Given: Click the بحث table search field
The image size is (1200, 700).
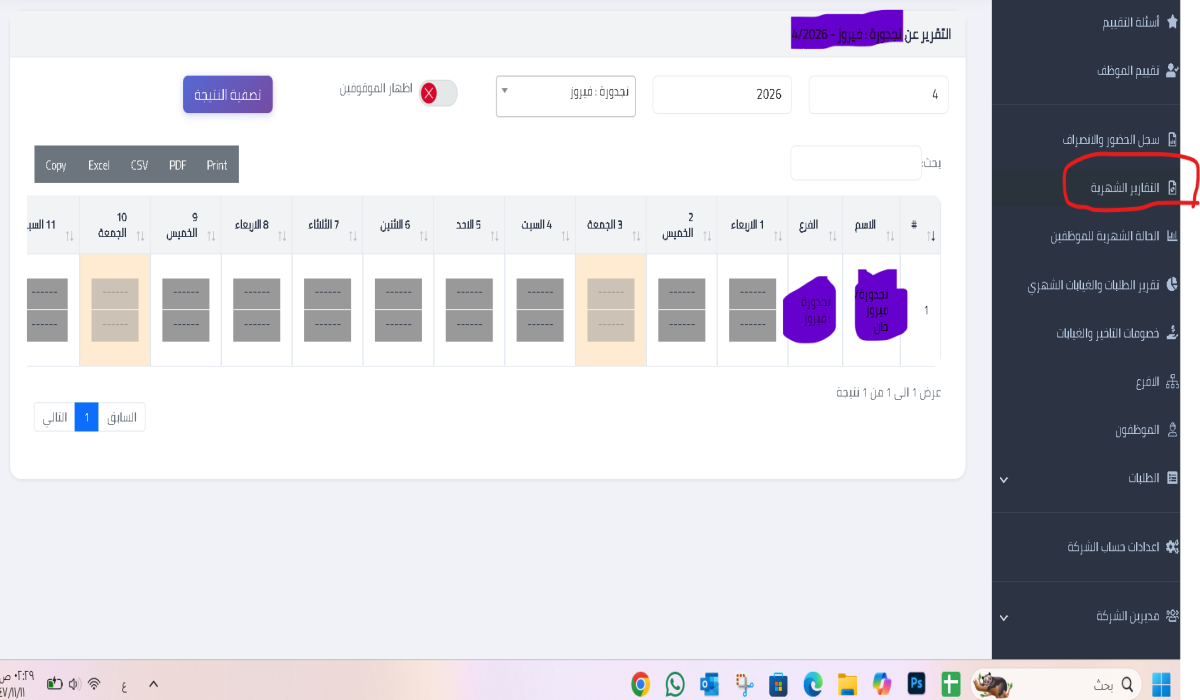Looking at the screenshot, I should point(855,163).
